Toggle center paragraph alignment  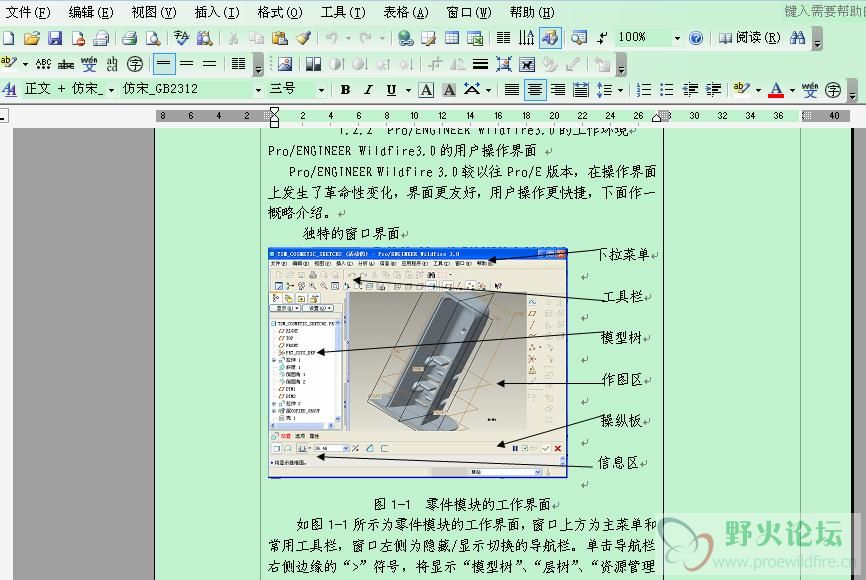pyautogui.click(x=535, y=89)
